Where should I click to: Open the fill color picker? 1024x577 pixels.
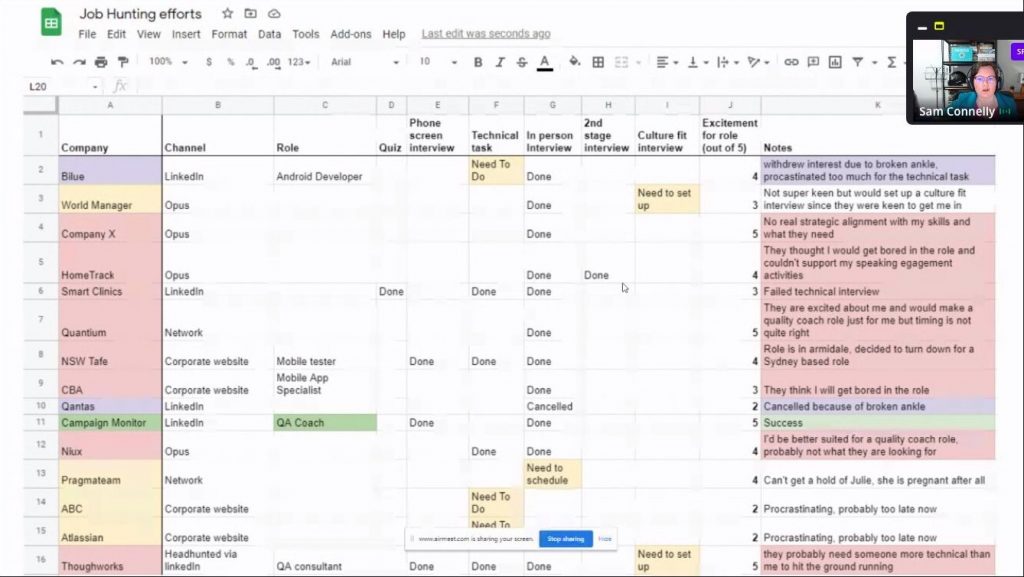click(574, 62)
